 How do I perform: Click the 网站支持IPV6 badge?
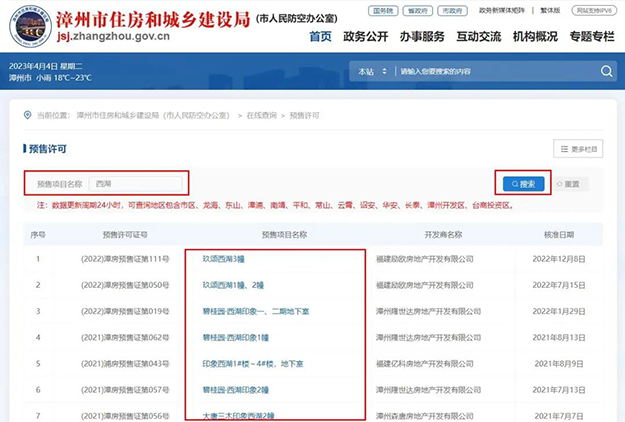coord(594,11)
